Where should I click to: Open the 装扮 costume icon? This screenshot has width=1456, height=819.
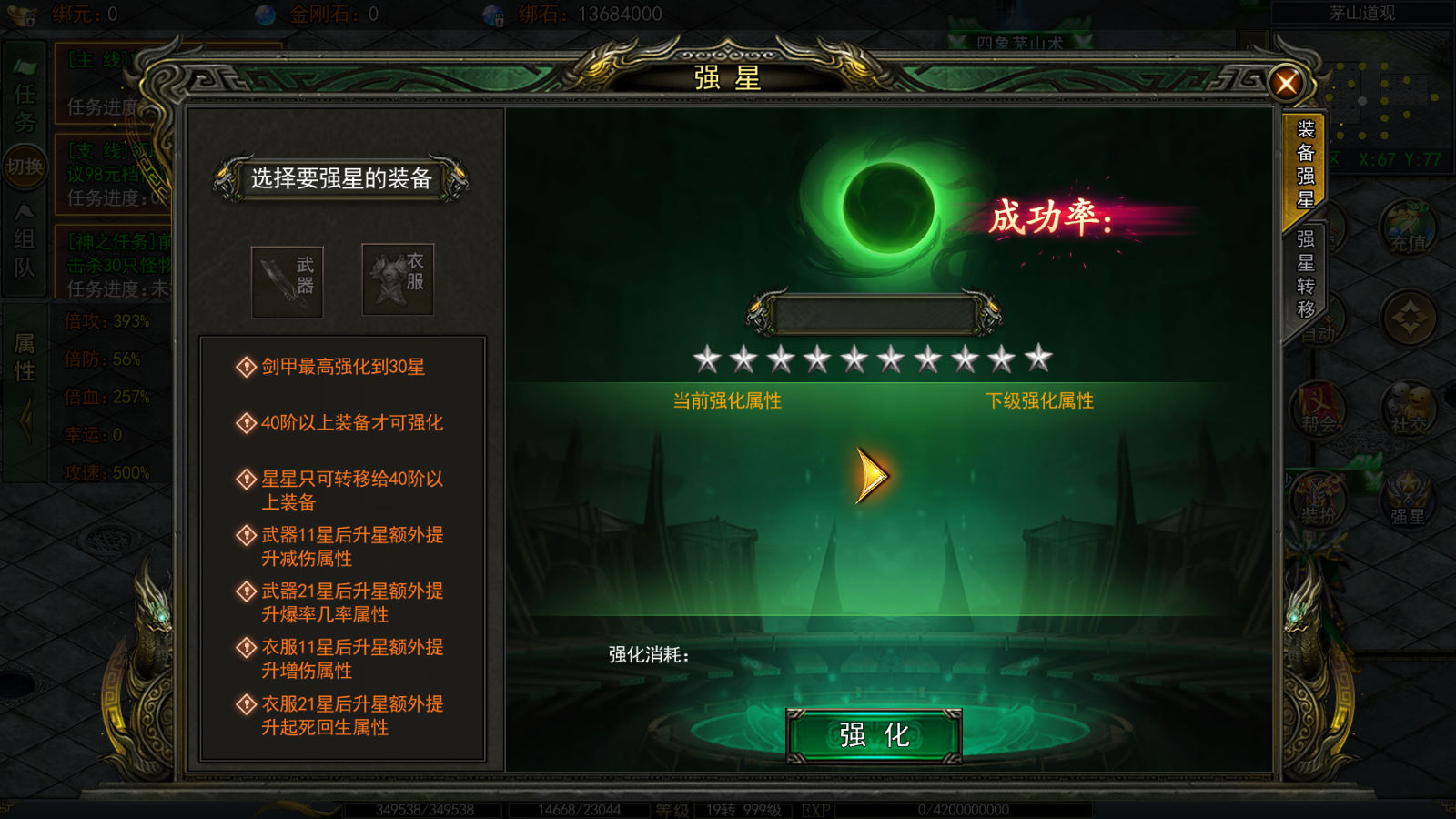pyautogui.click(x=1319, y=500)
